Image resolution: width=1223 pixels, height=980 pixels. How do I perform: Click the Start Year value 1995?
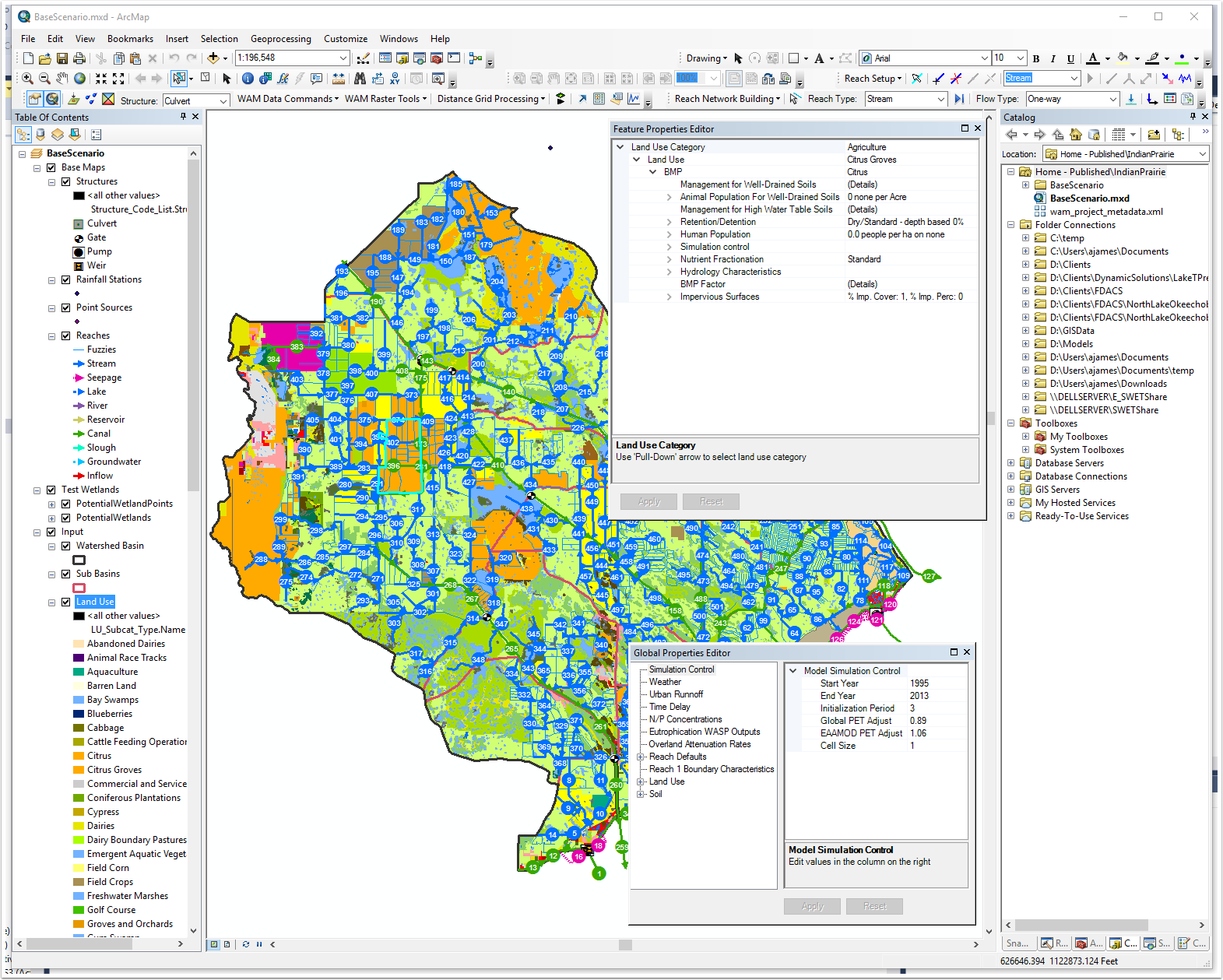click(x=919, y=683)
